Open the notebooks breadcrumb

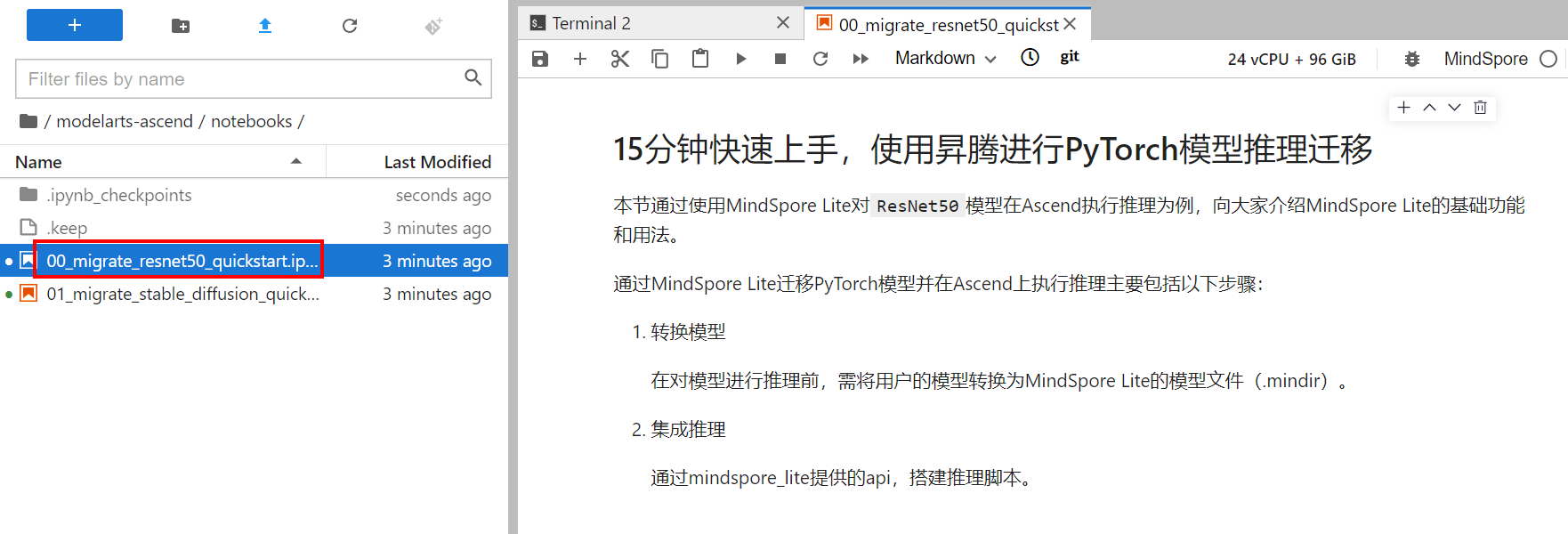click(x=251, y=121)
